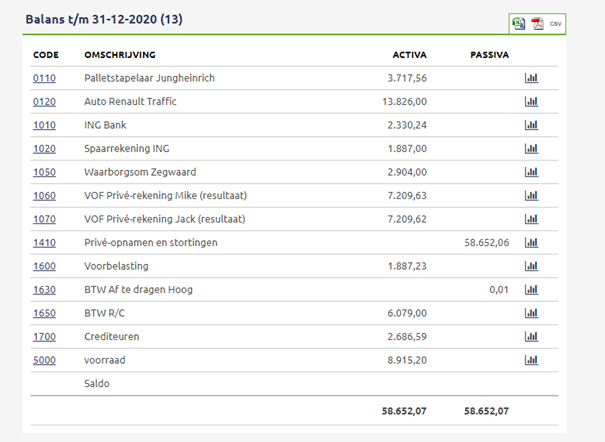605x442 pixels.
Task: View chart for Voorbelasting row
Action: point(531,266)
